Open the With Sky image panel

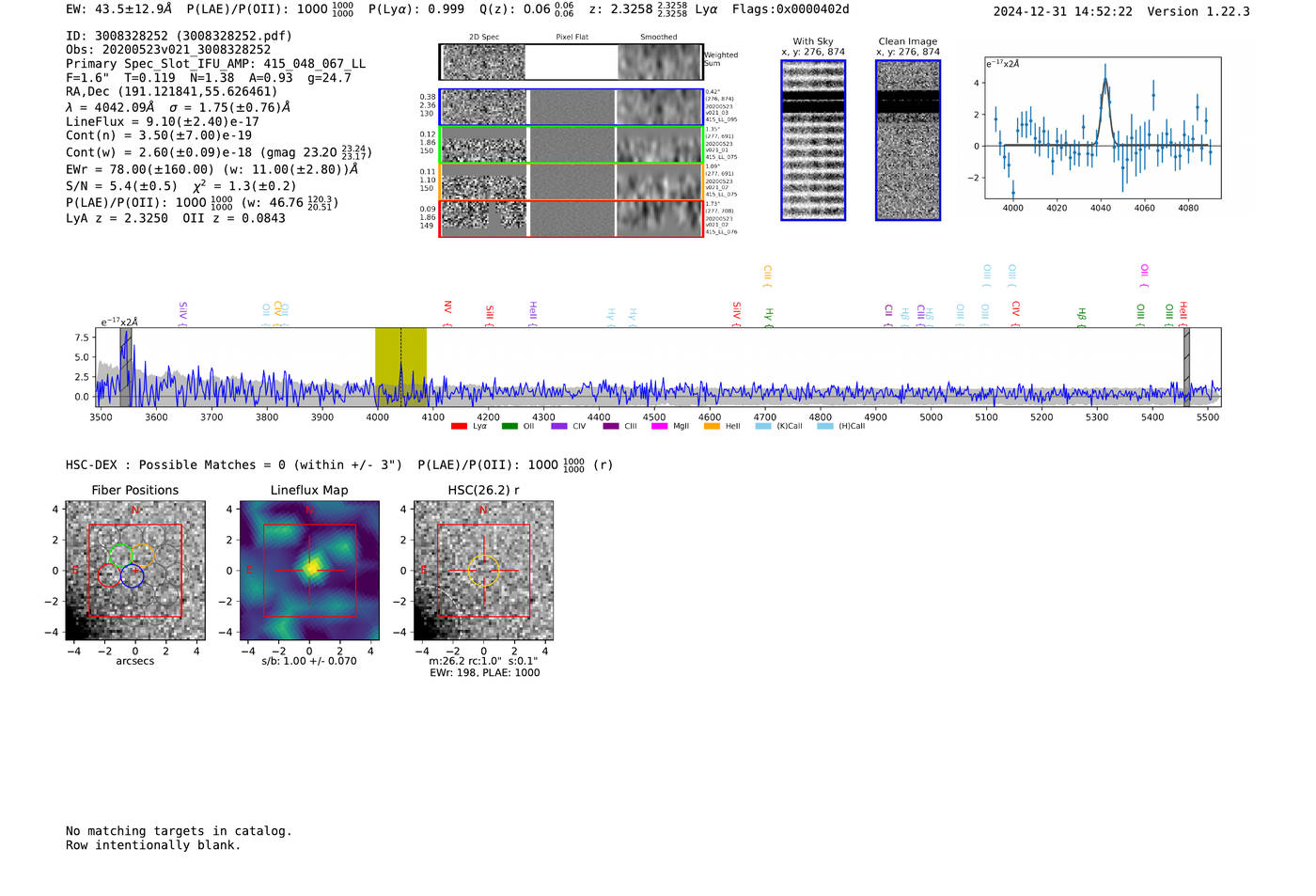pyautogui.click(x=813, y=140)
